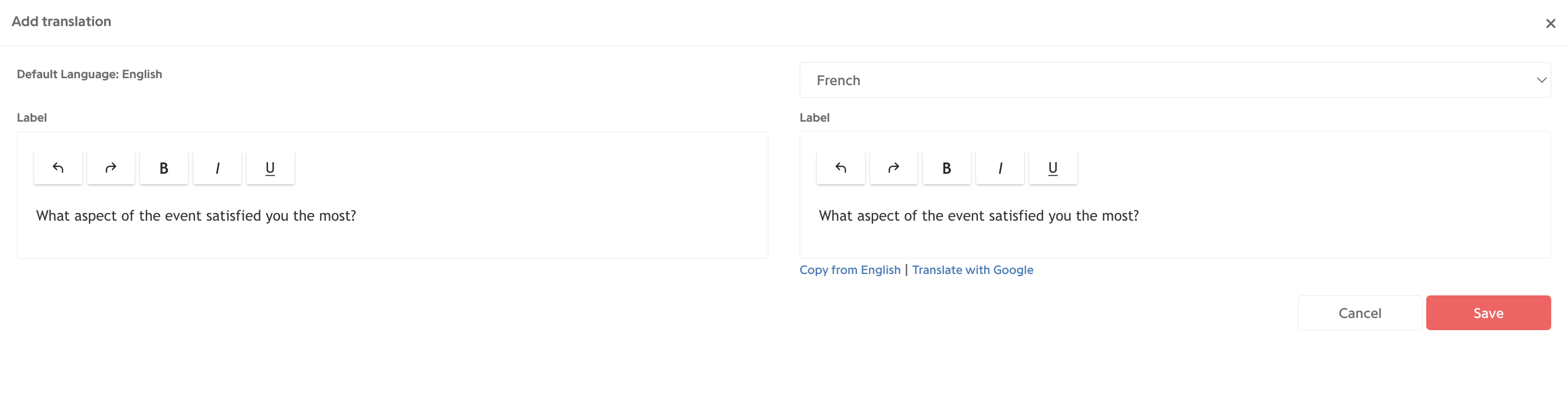
Task: Toggle underline in the French label editor
Action: (x=1053, y=167)
